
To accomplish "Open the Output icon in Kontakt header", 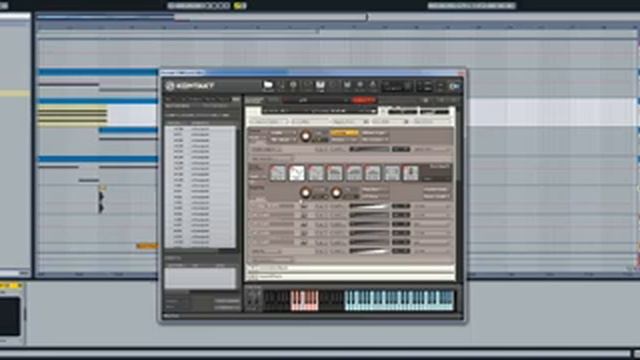I will [307, 86].
